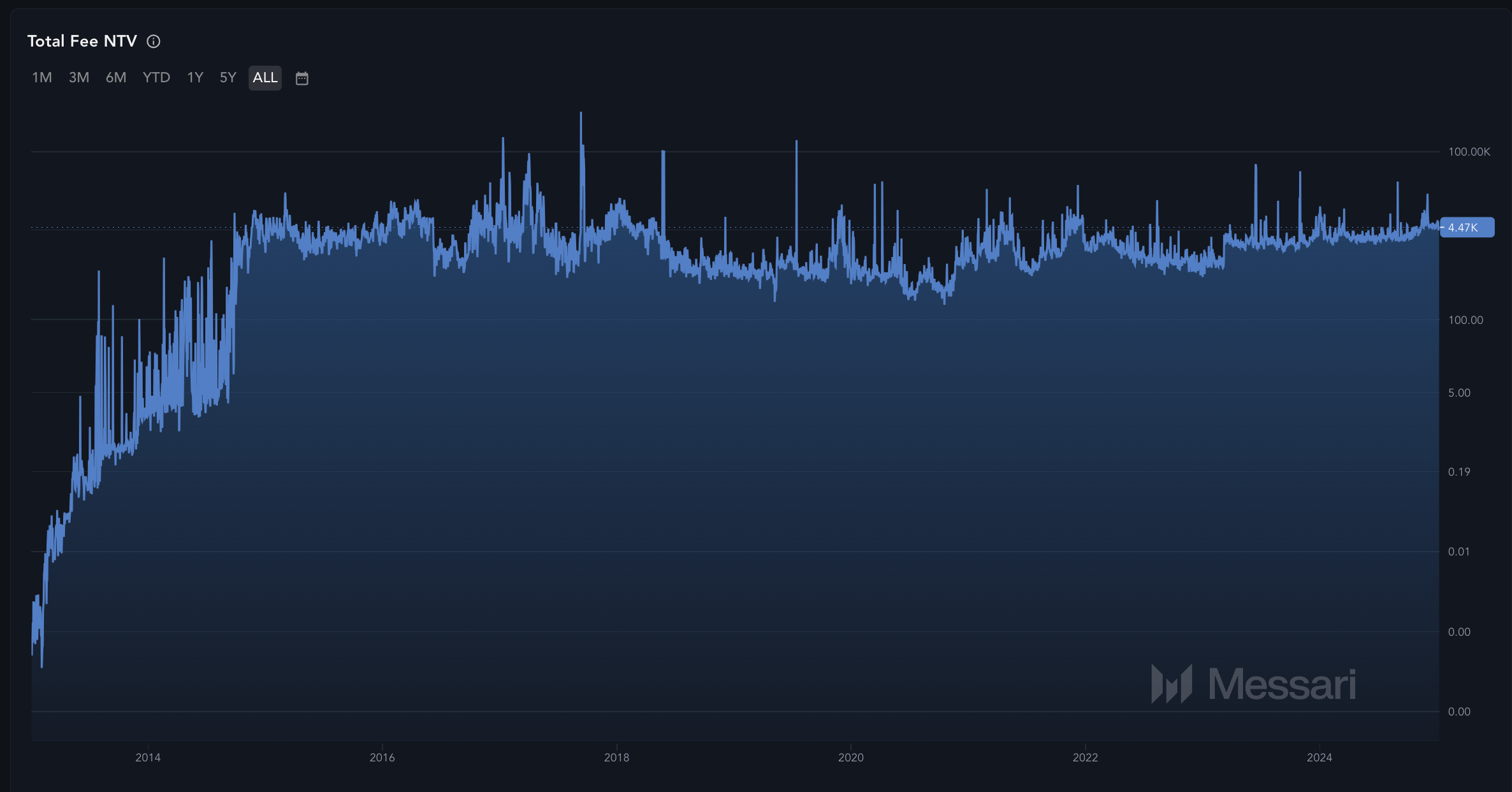The height and width of the screenshot is (792, 1512).
Task: Choose the YTD time range
Action: 156,78
